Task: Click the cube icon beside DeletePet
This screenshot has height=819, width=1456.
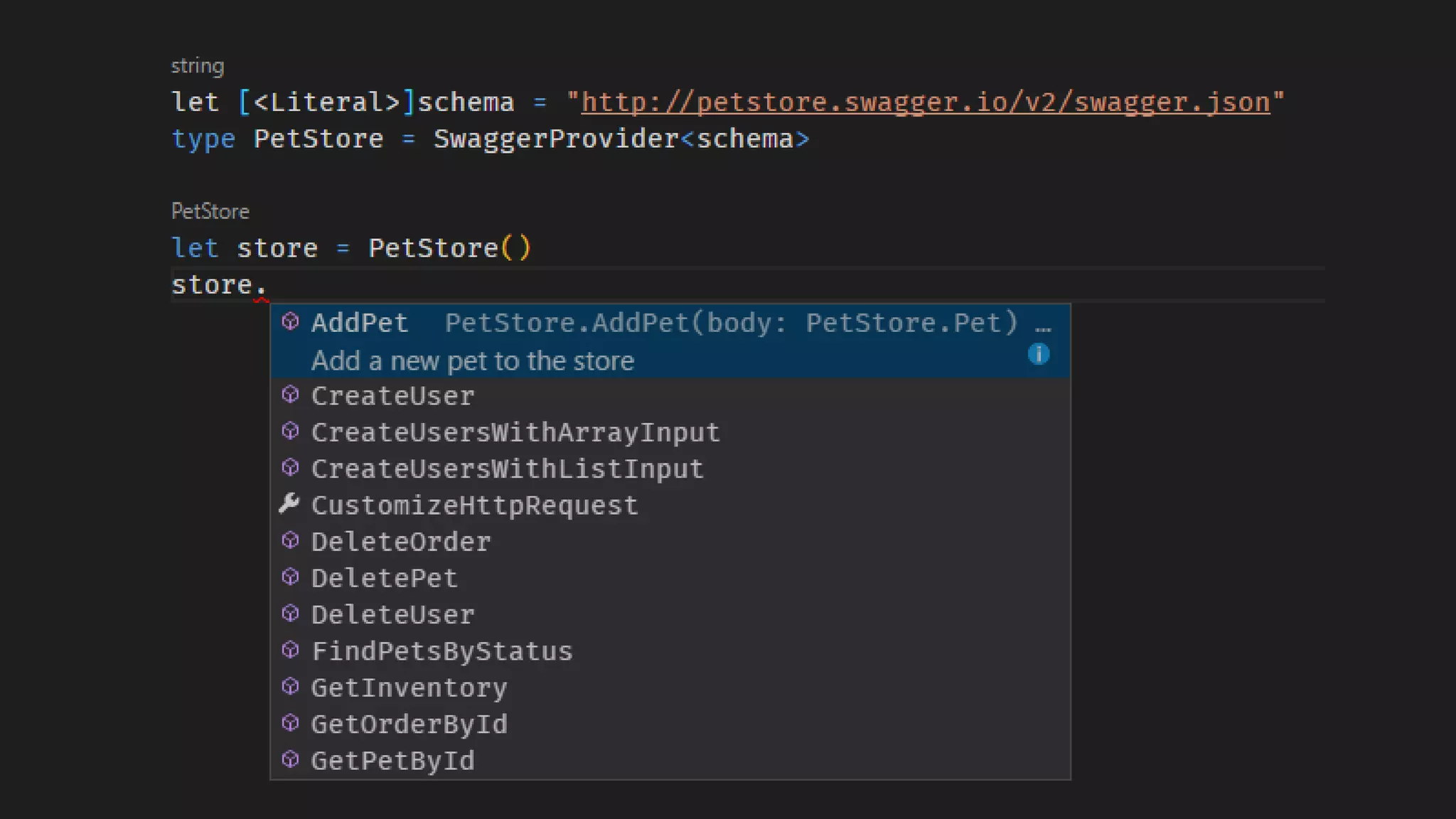Action: click(290, 577)
